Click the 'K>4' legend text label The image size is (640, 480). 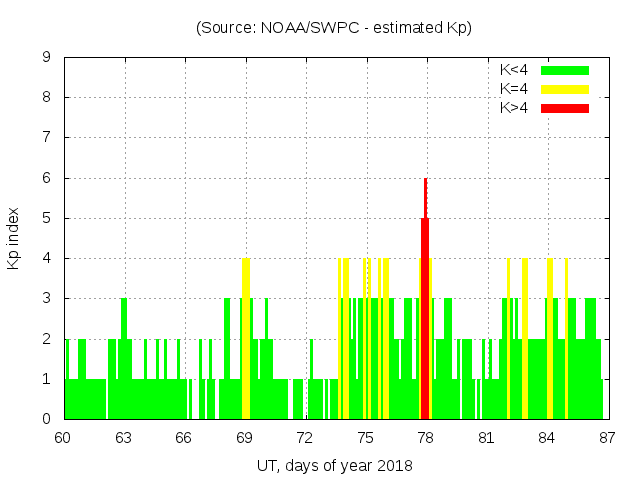coord(514,108)
